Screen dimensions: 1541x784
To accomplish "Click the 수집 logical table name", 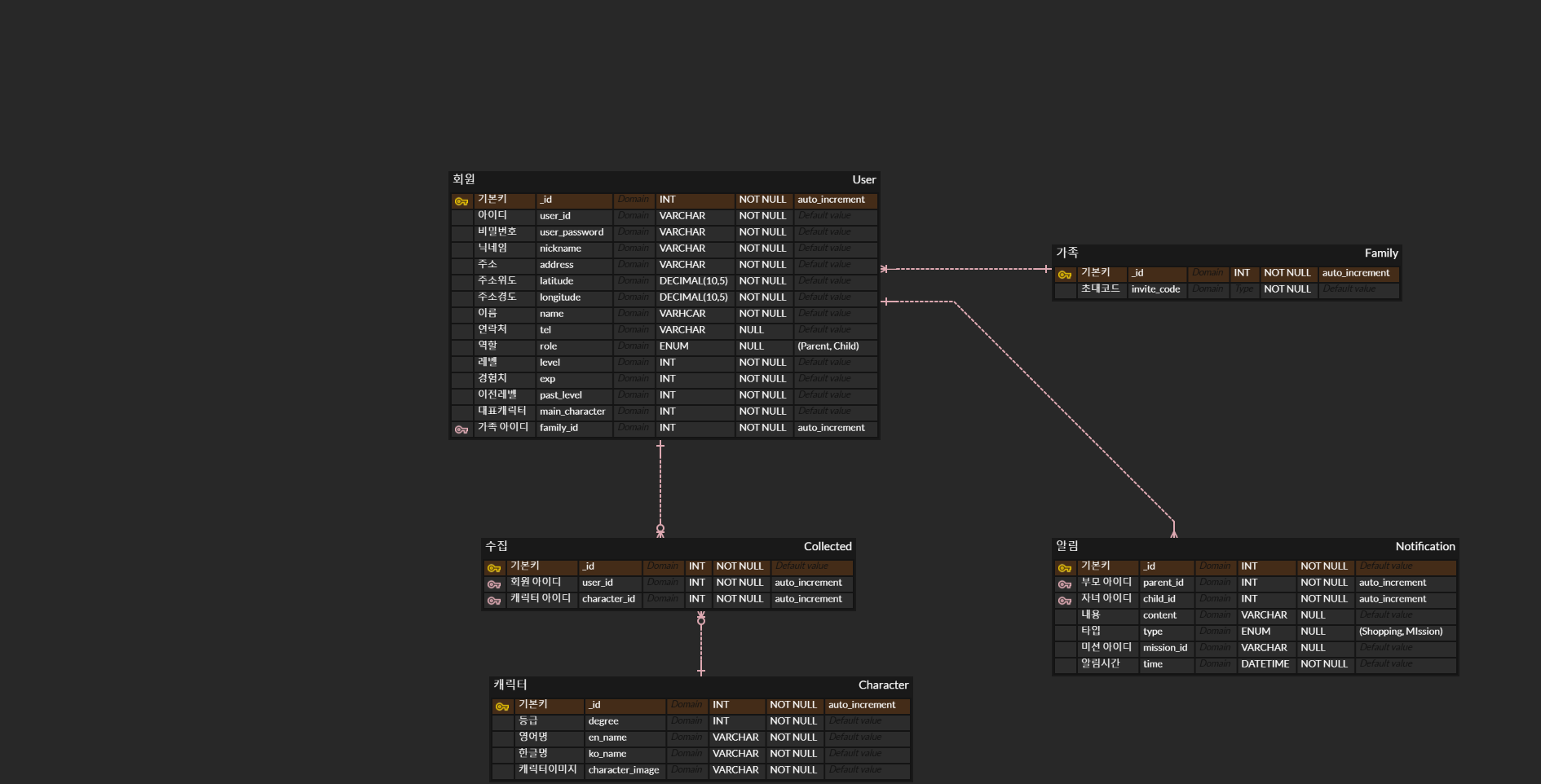I will [x=497, y=546].
